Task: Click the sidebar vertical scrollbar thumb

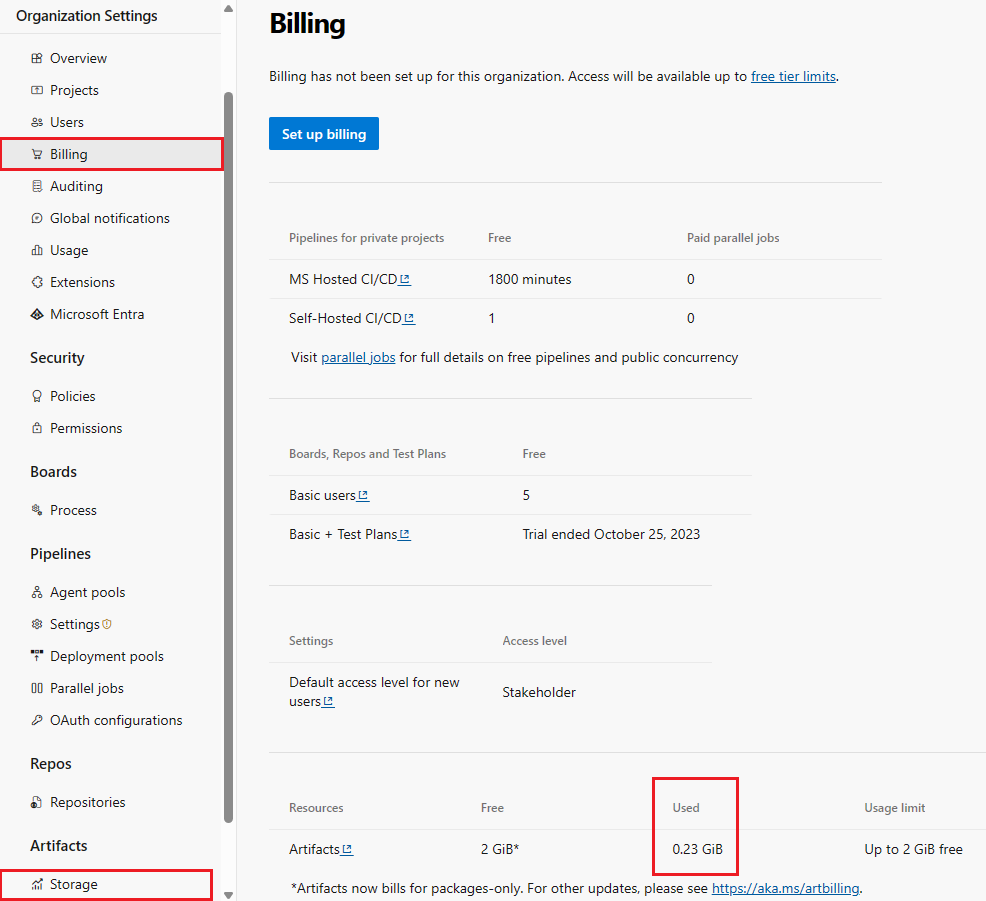Action: pyautogui.click(x=228, y=457)
